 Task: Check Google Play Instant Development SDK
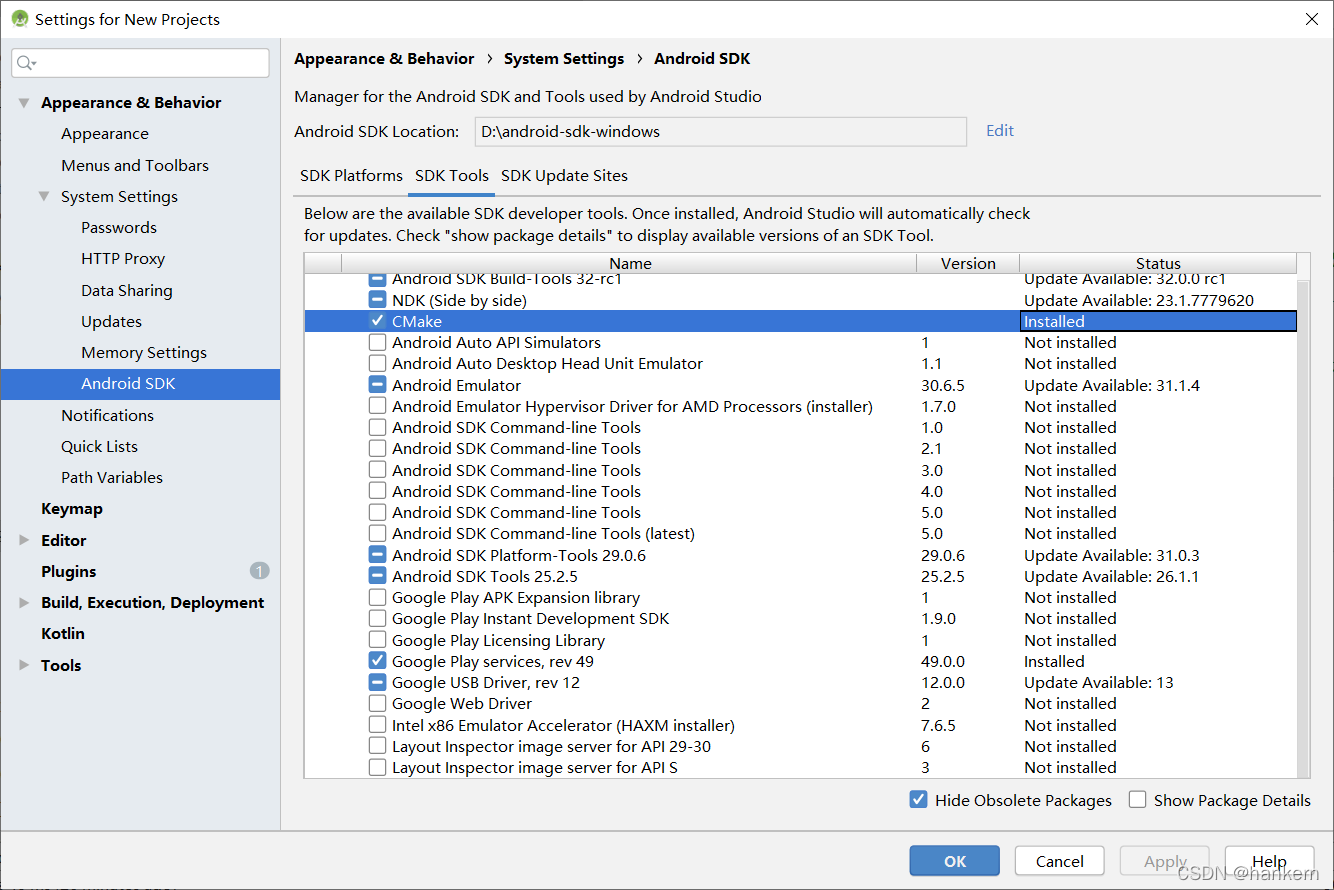[377, 618]
